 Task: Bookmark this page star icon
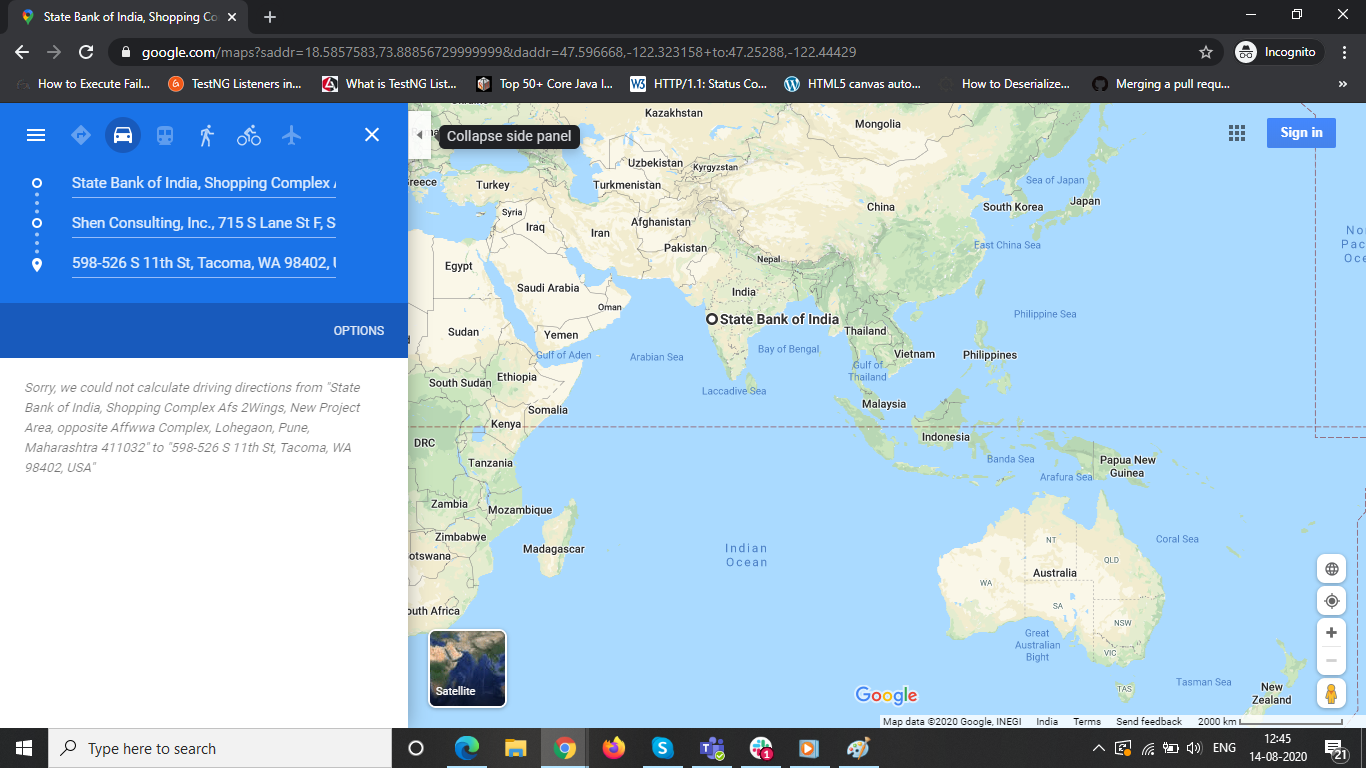click(x=1206, y=52)
